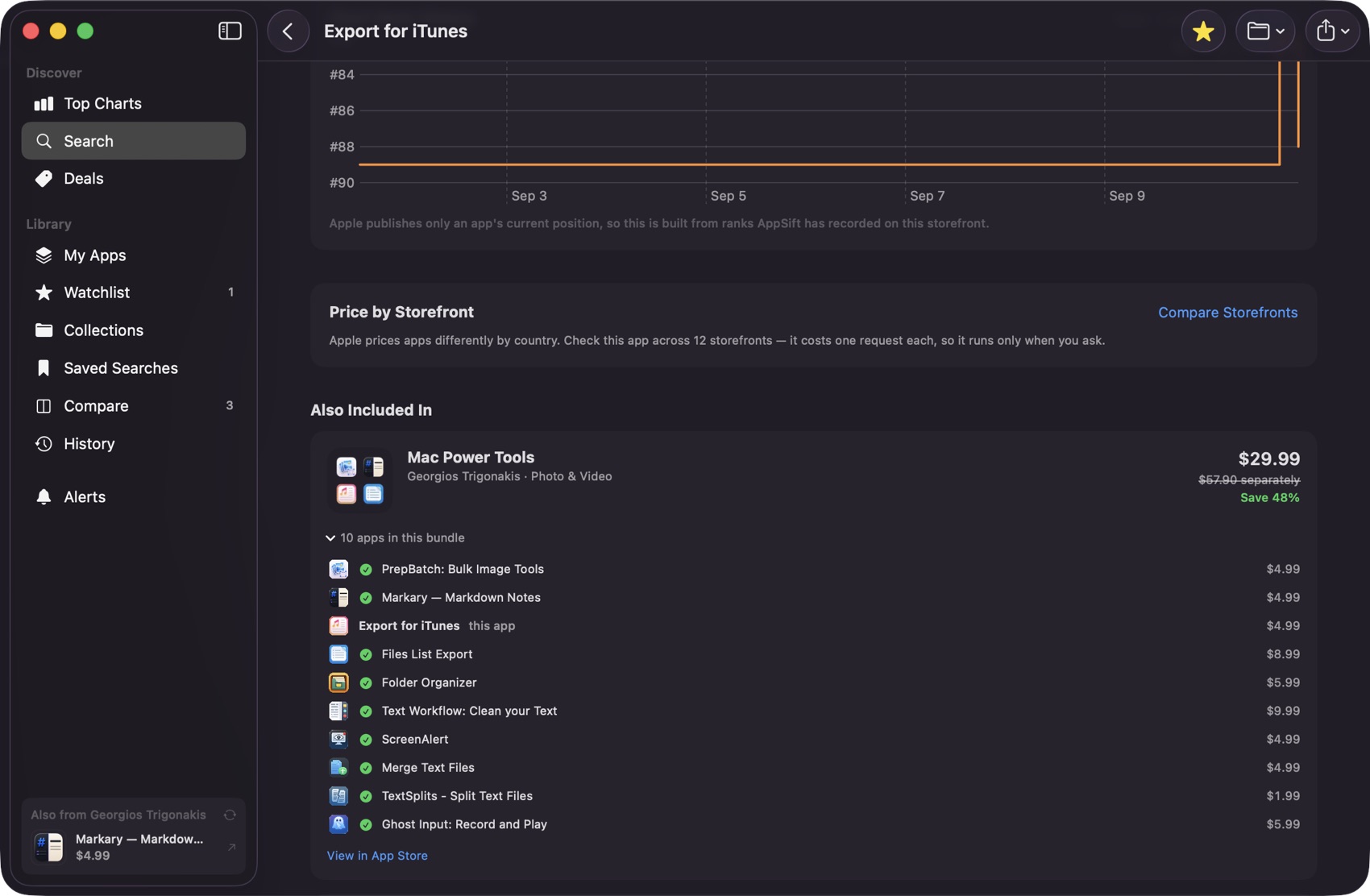Click the green checkmark beside ScreenAlert
This screenshot has width=1370, height=896.
point(366,740)
